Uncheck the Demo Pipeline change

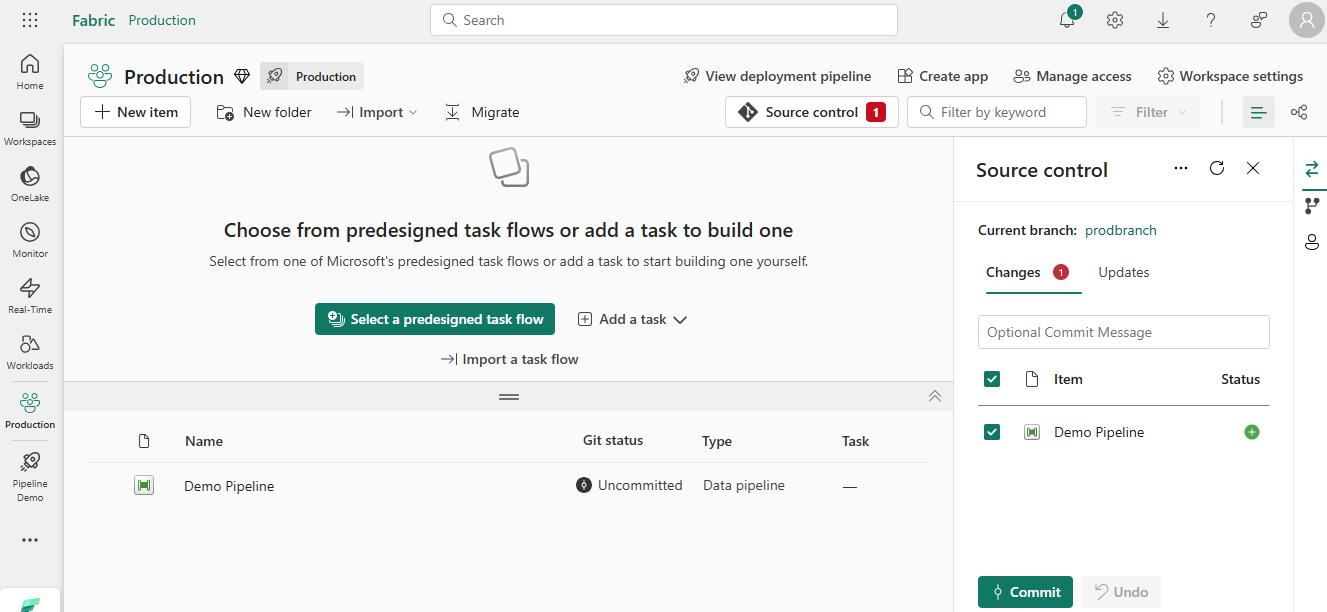point(991,431)
